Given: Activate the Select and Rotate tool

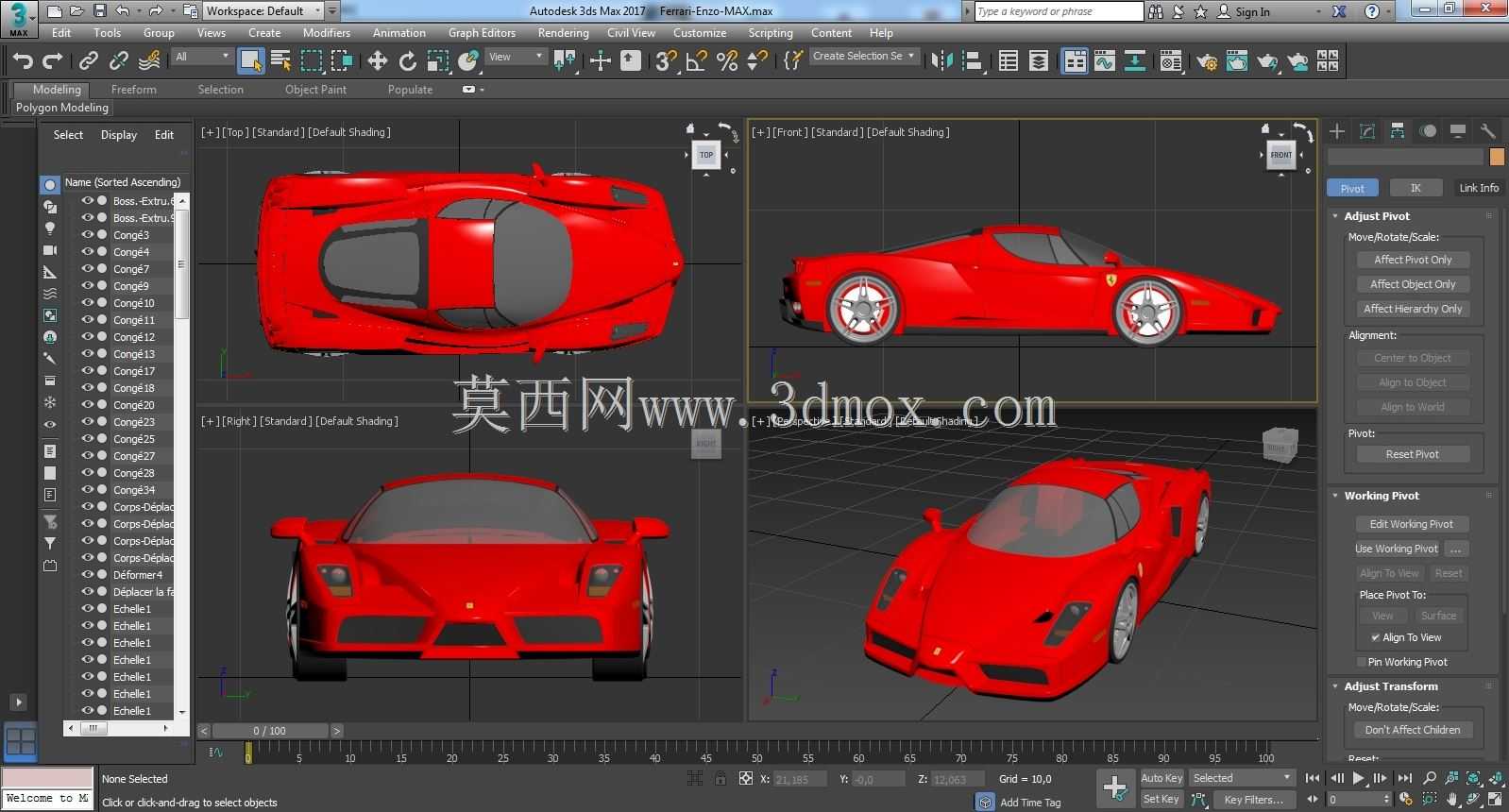Looking at the screenshot, I should click(x=407, y=61).
